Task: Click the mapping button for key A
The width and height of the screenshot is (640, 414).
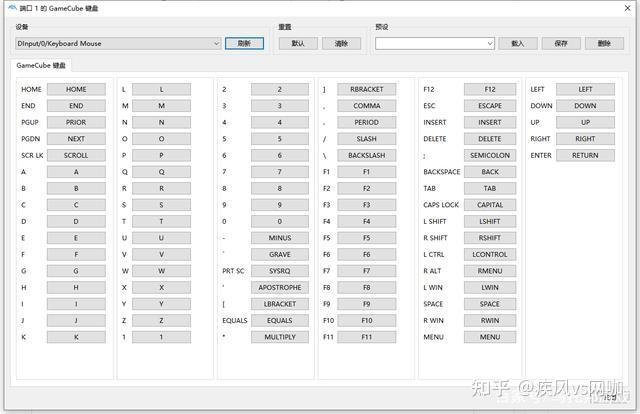Action: coord(76,172)
